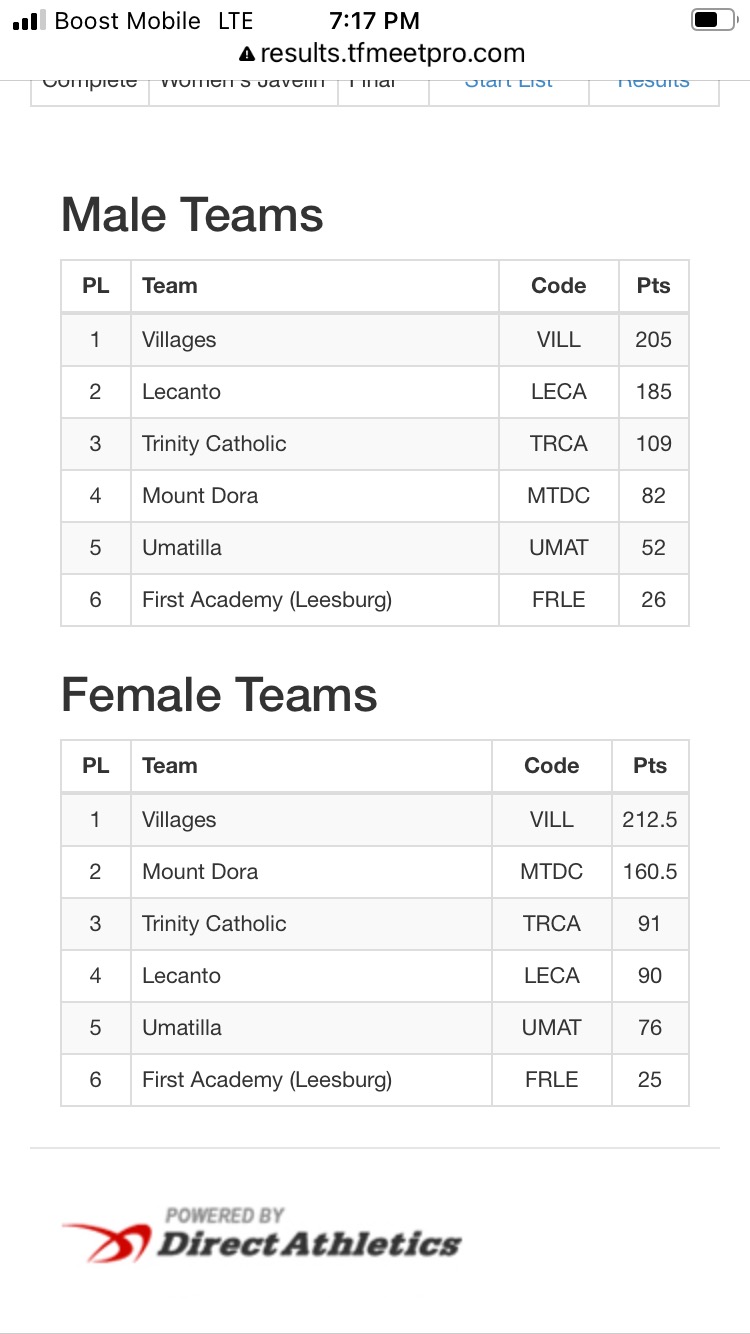Tap the security warning icon in address bar
Viewport: 750px width, 1334px height.
point(245,52)
